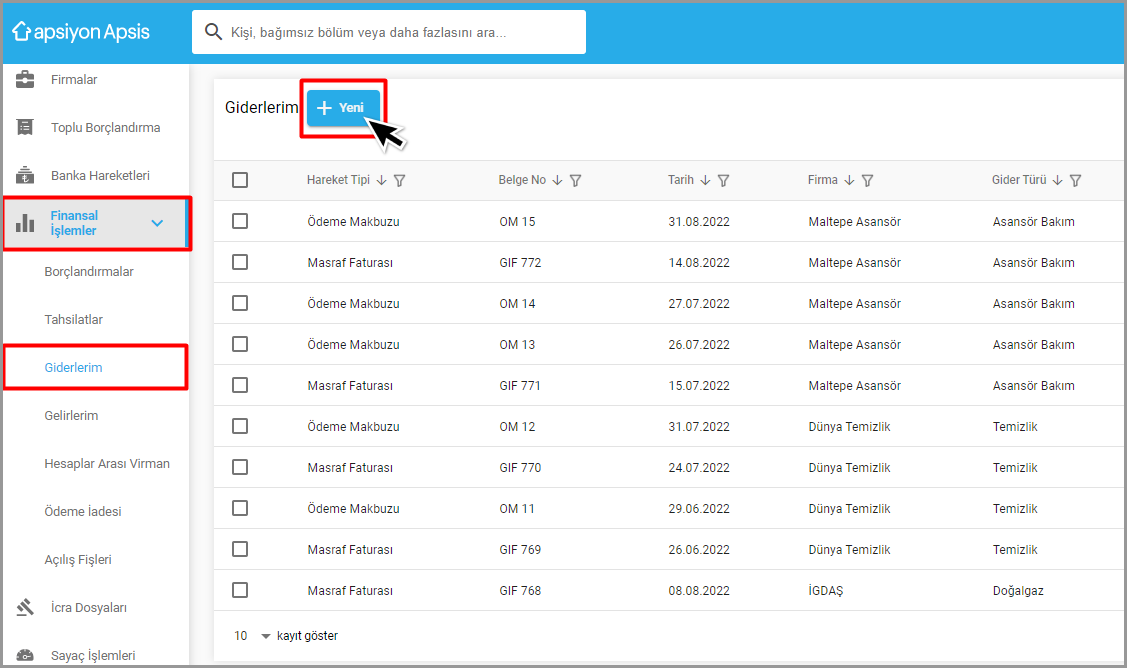The width and height of the screenshot is (1127, 668).
Task: Open İcra Dosyaları in the sidebar
Action: [x=88, y=608]
